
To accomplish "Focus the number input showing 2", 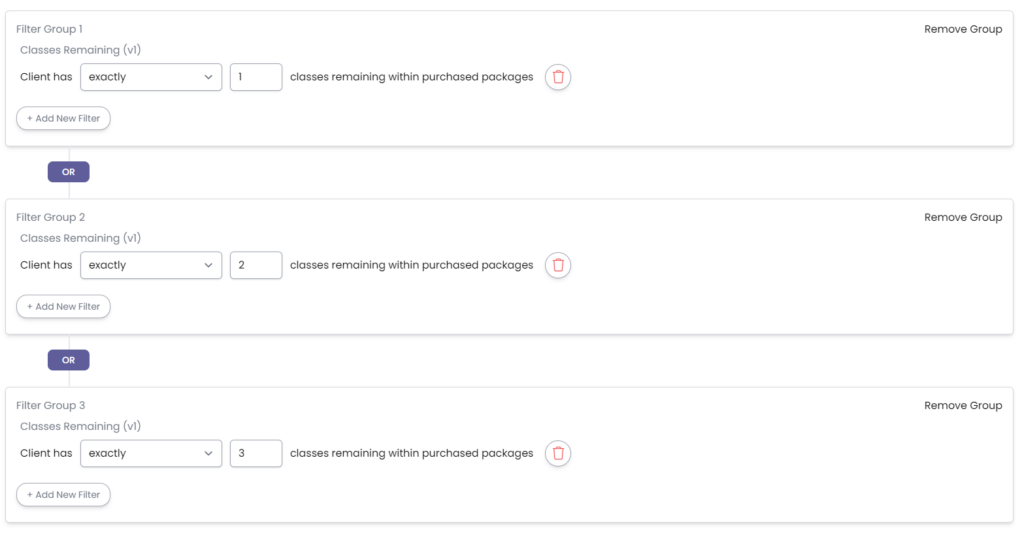I will tap(256, 265).
